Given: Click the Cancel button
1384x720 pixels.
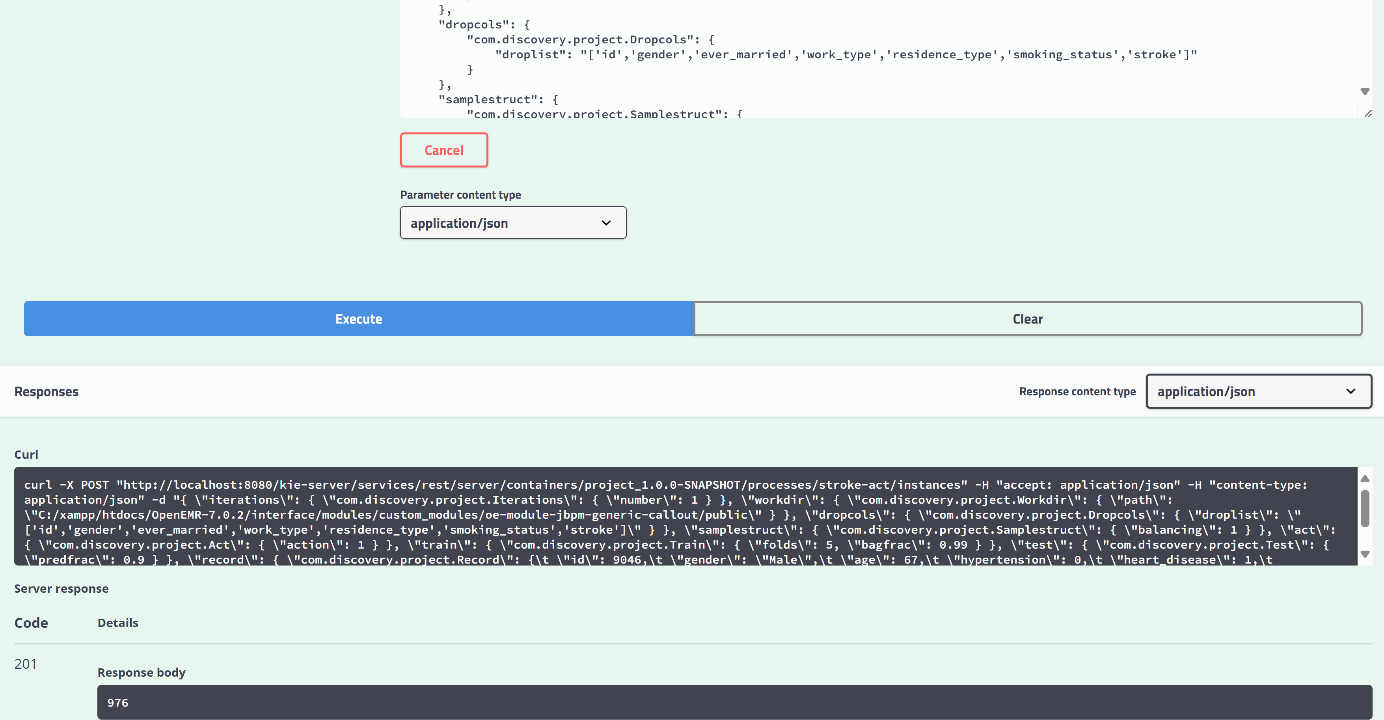Looking at the screenshot, I should coord(443,149).
